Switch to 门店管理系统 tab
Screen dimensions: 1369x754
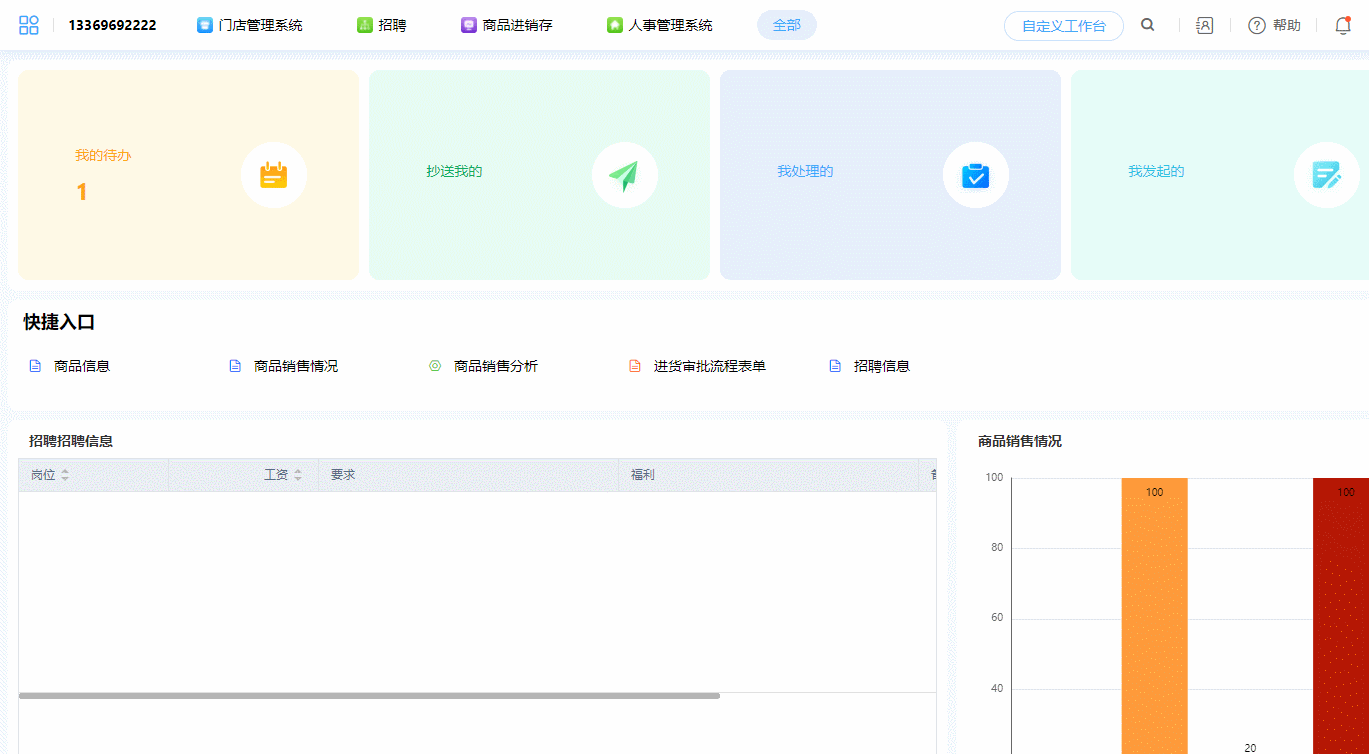coord(250,26)
